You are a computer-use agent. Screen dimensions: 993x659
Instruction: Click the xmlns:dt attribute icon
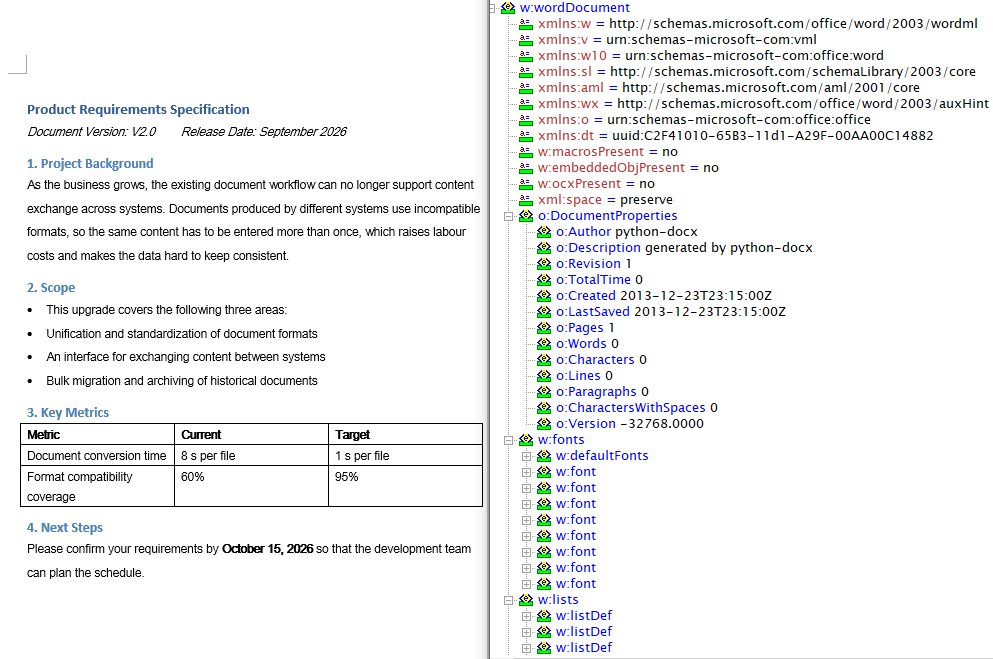526,135
